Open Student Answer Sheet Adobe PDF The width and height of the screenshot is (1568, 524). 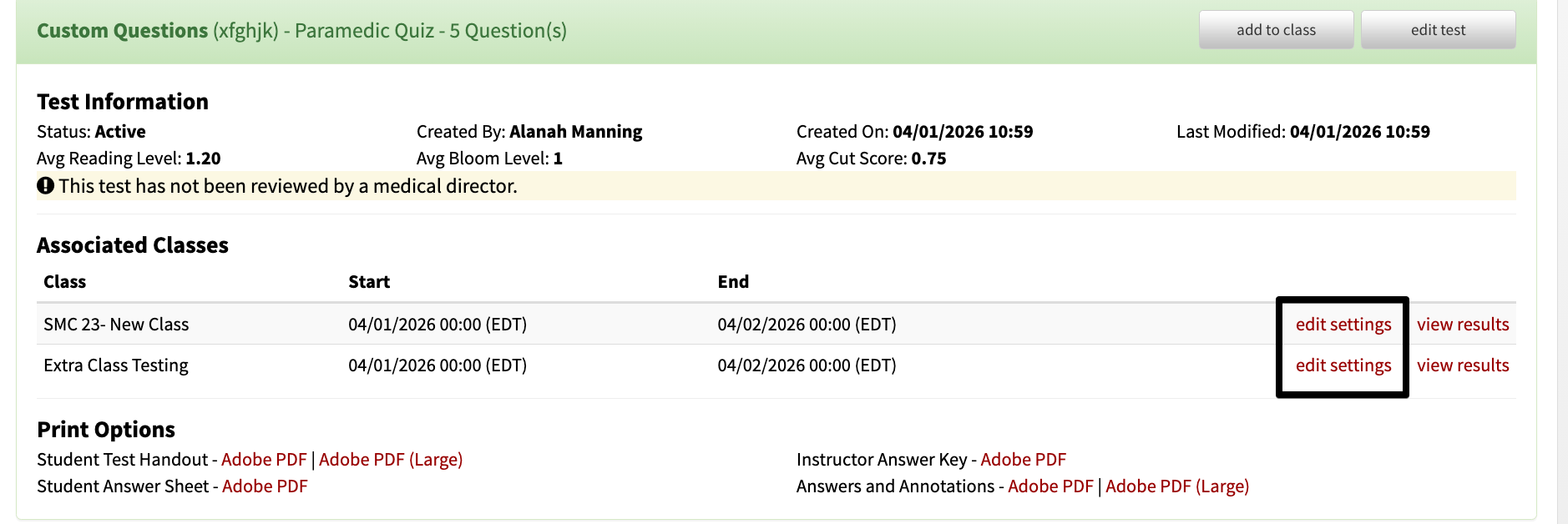tap(265, 486)
